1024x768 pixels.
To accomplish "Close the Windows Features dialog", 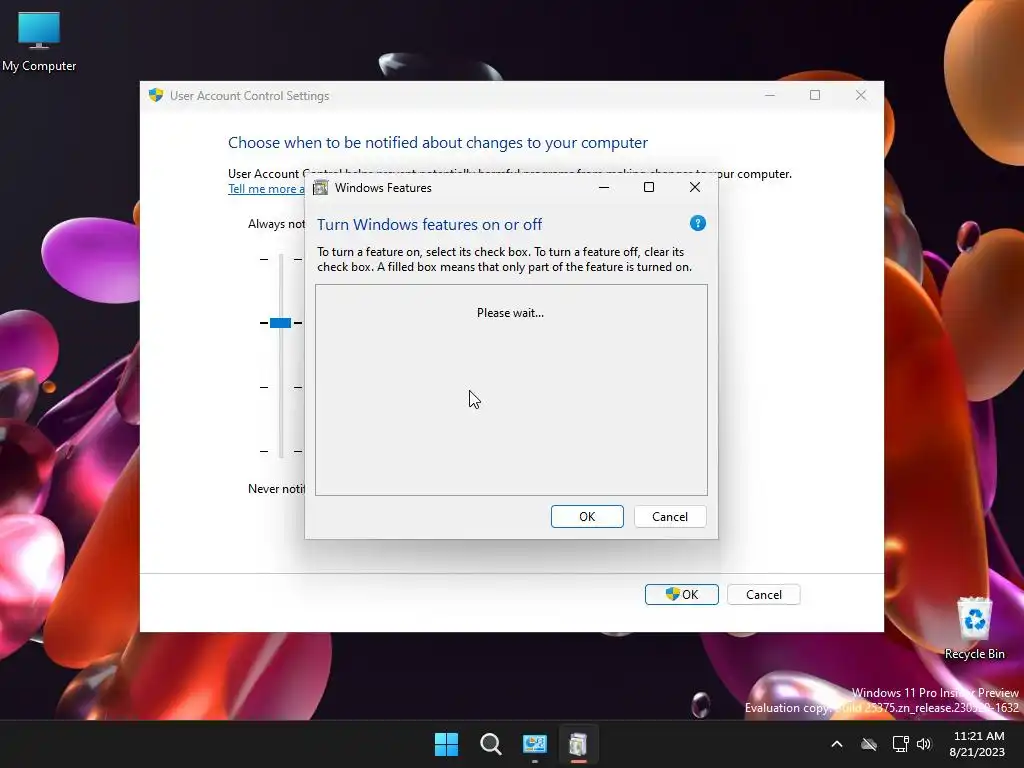I will tap(695, 187).
